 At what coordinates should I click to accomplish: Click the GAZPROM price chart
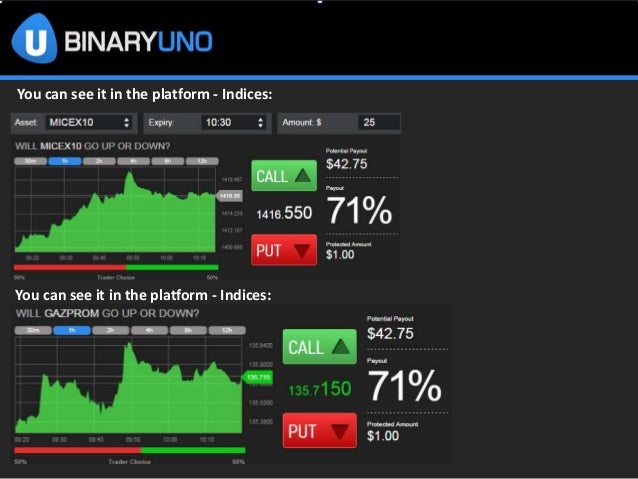click(129, 385)
